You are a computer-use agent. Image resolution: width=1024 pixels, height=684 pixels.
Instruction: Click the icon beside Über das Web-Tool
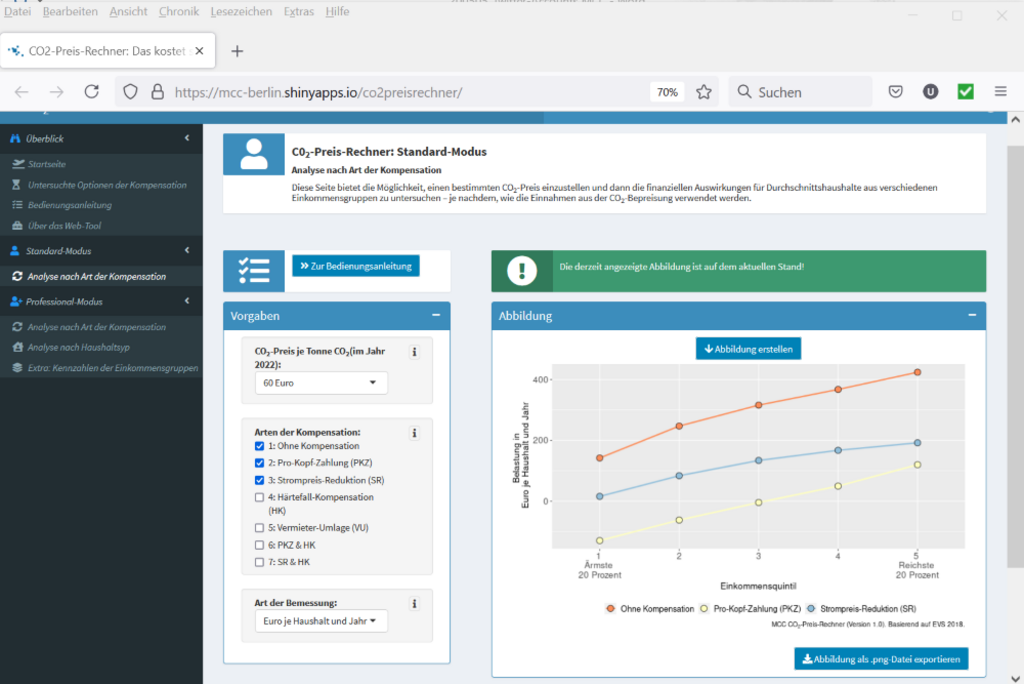point(18,226)
